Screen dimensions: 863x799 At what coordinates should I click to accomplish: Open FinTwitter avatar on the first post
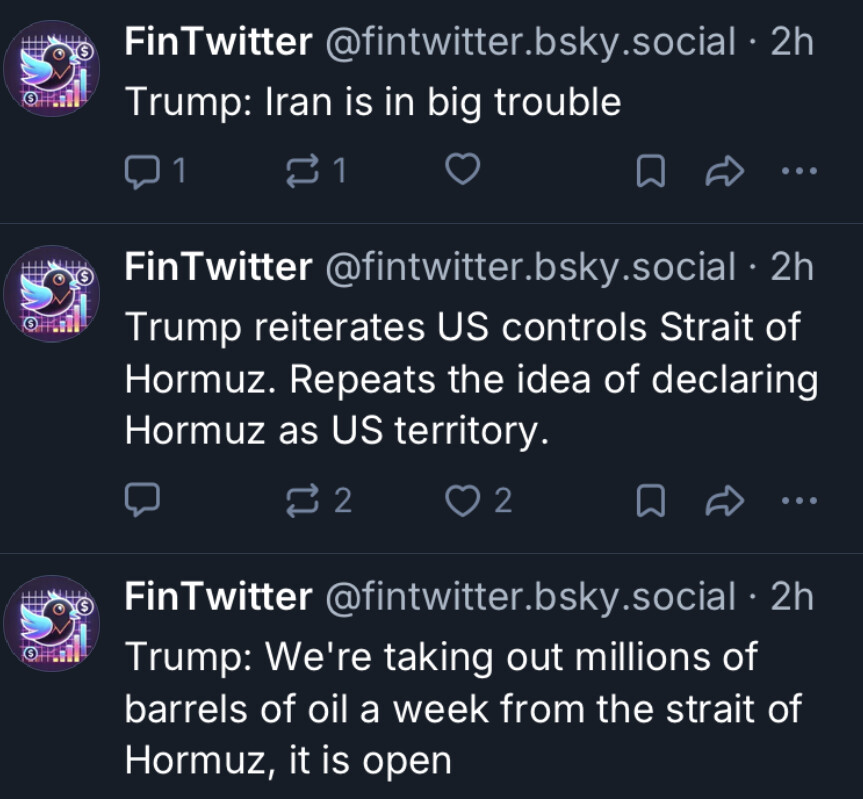[52, 69]
